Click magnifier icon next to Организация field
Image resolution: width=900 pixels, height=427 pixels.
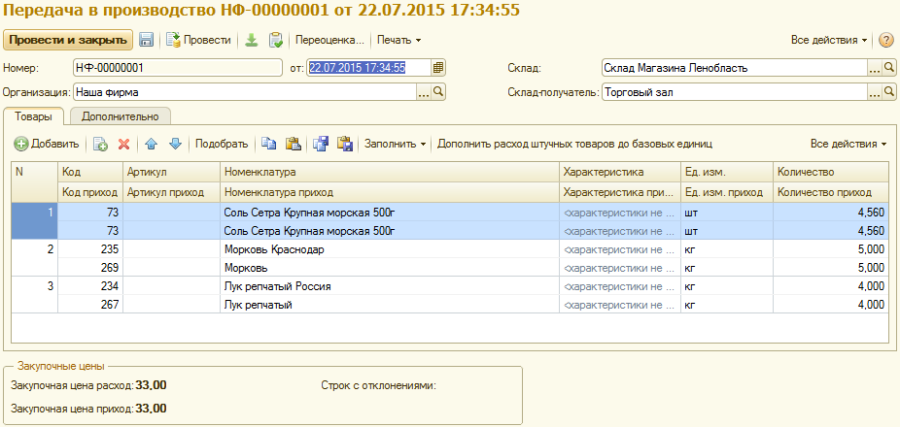coord(438,92)
